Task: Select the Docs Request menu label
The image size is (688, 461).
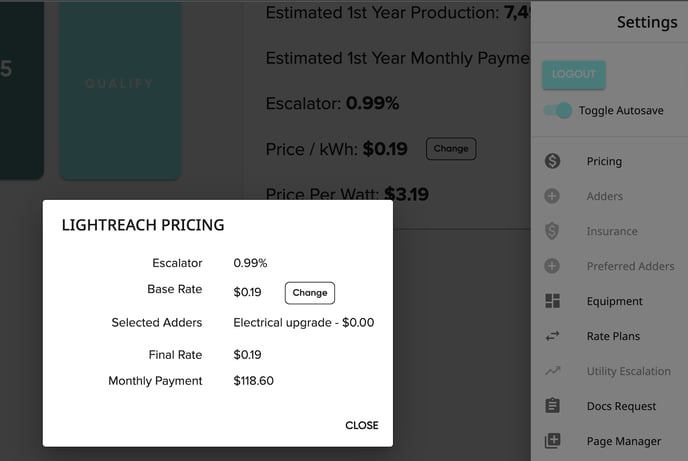Action: 621,406
